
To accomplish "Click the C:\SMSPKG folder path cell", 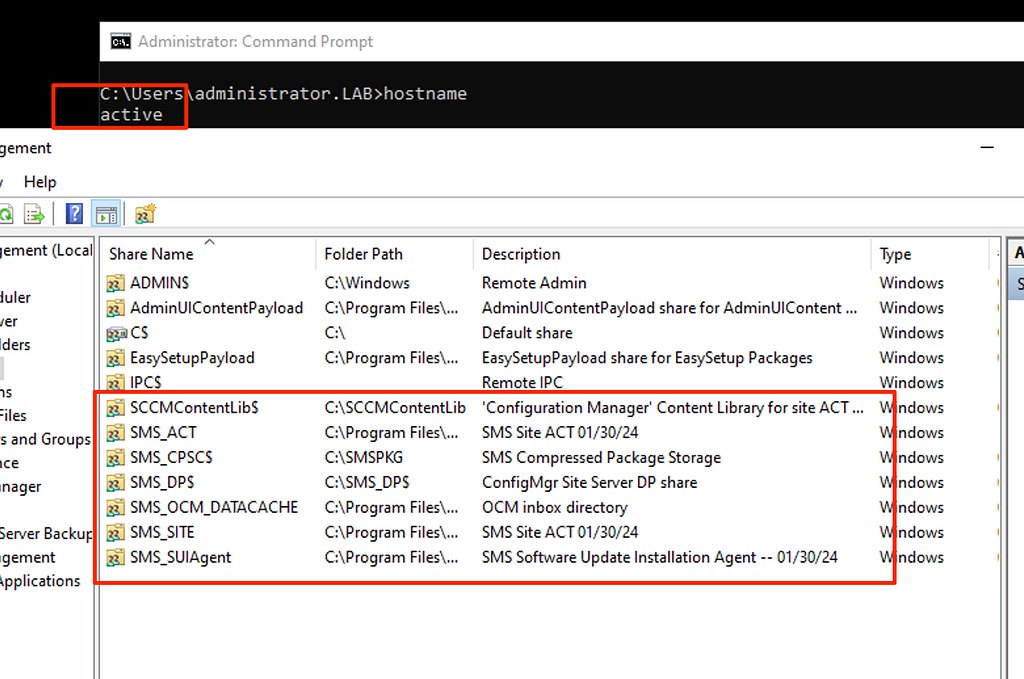I will click(364, 458).
